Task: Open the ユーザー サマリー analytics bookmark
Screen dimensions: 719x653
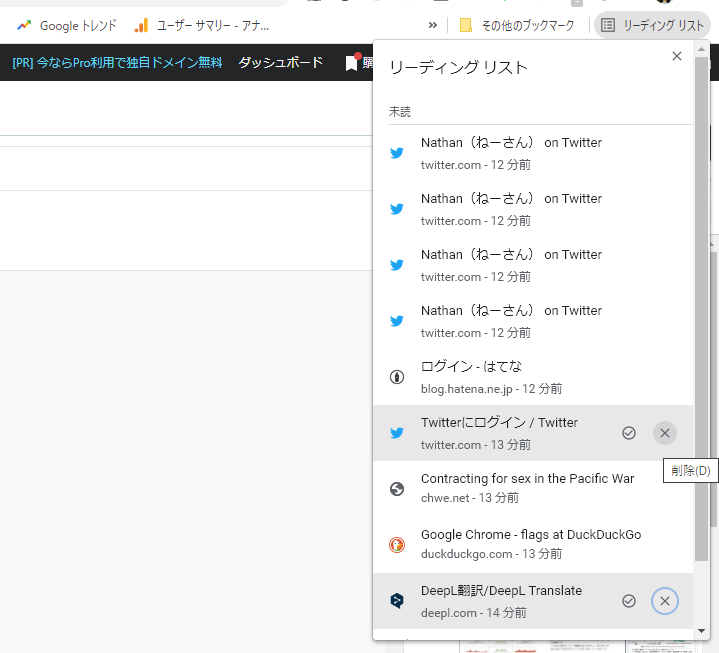Action: tap(202, 26)
